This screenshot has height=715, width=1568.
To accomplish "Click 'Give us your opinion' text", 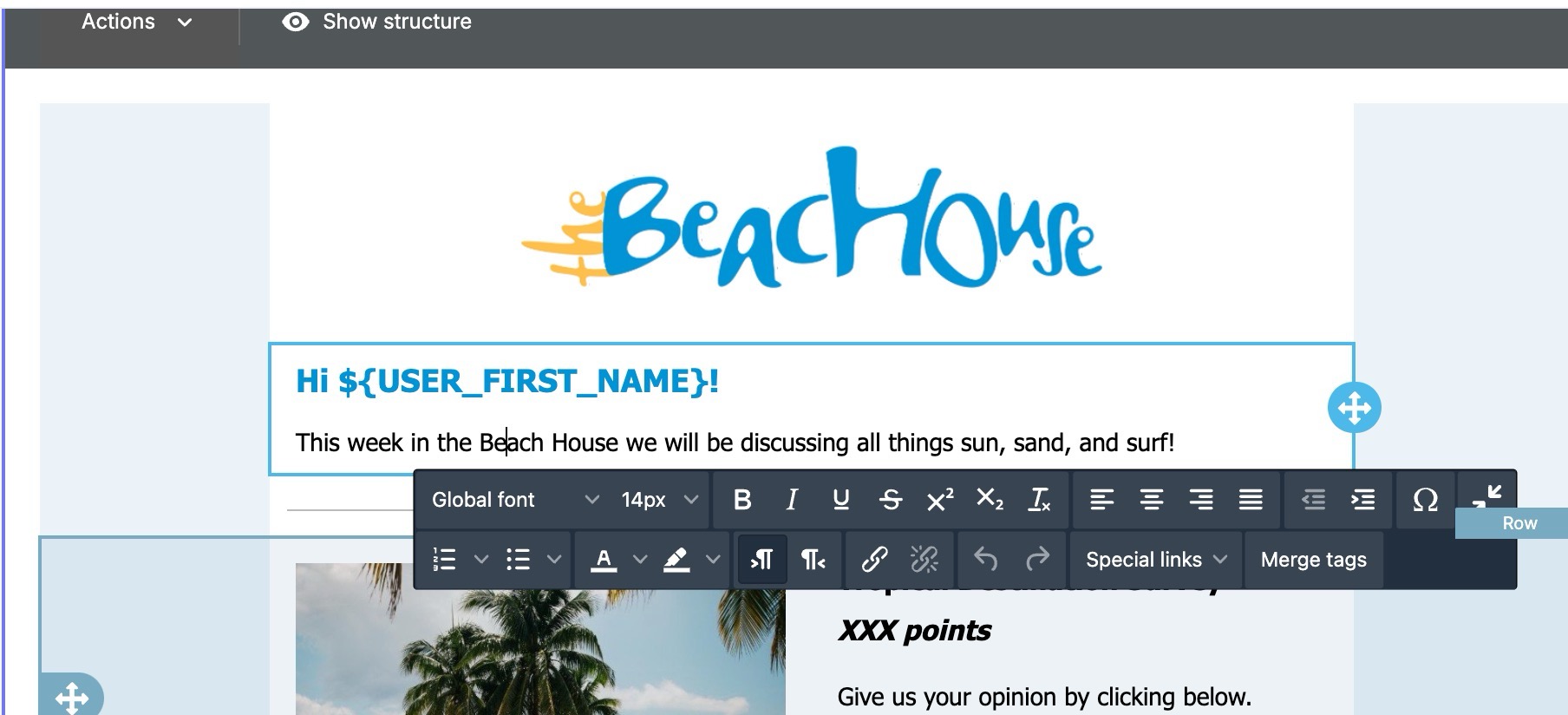I will coord(1044,697).
